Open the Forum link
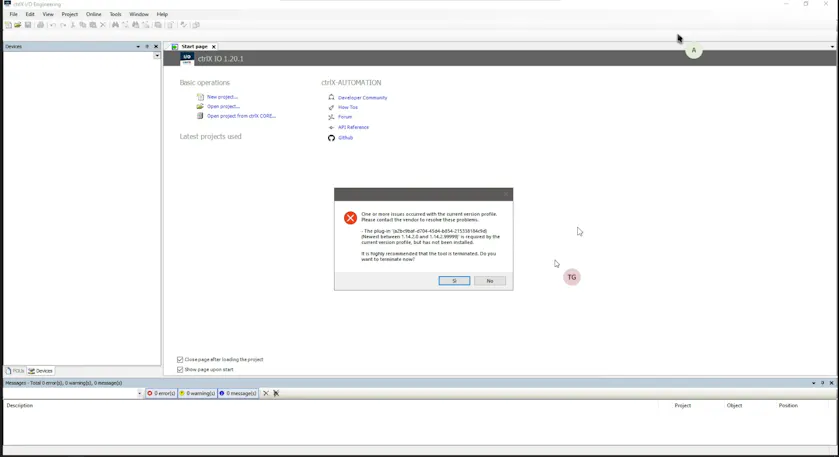Viewport: 839px width, 457px height. [345, 117]
